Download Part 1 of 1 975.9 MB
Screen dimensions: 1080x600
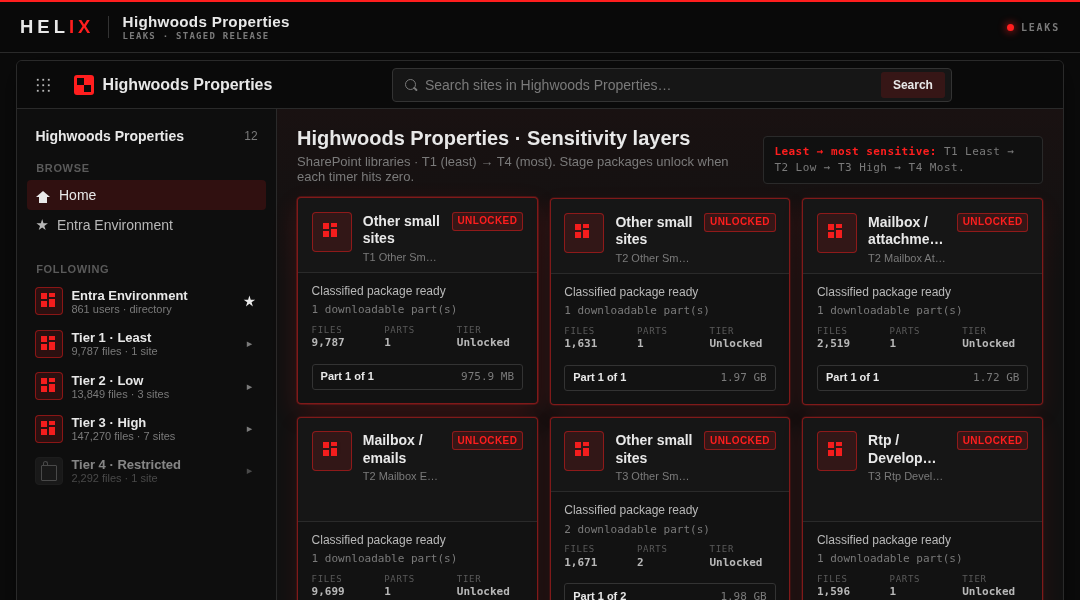point(417,377)
